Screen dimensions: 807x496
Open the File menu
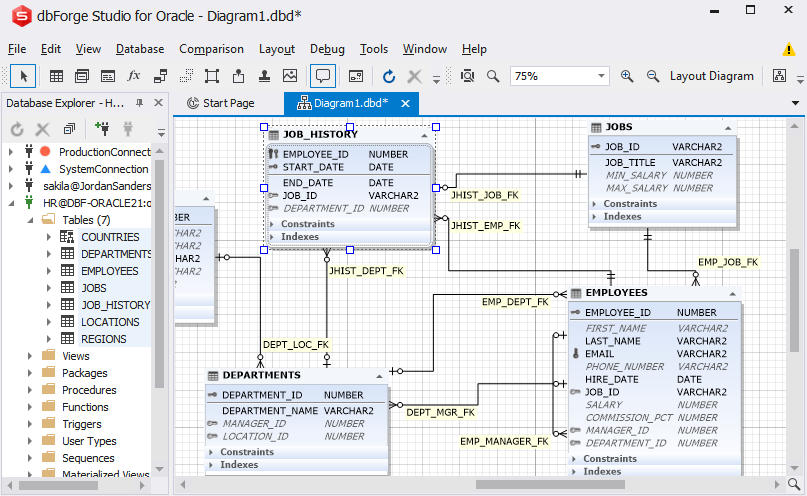17,49
